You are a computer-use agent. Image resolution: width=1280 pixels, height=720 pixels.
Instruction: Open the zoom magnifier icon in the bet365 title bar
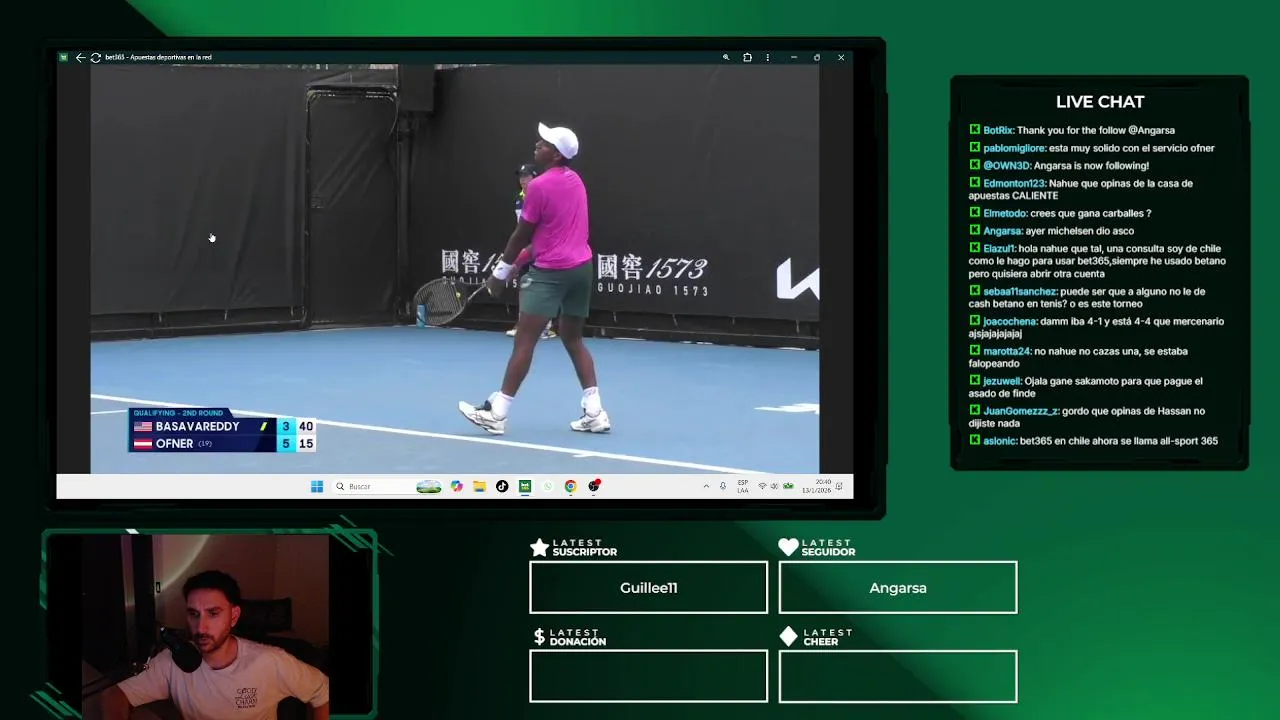click(726, 57)
